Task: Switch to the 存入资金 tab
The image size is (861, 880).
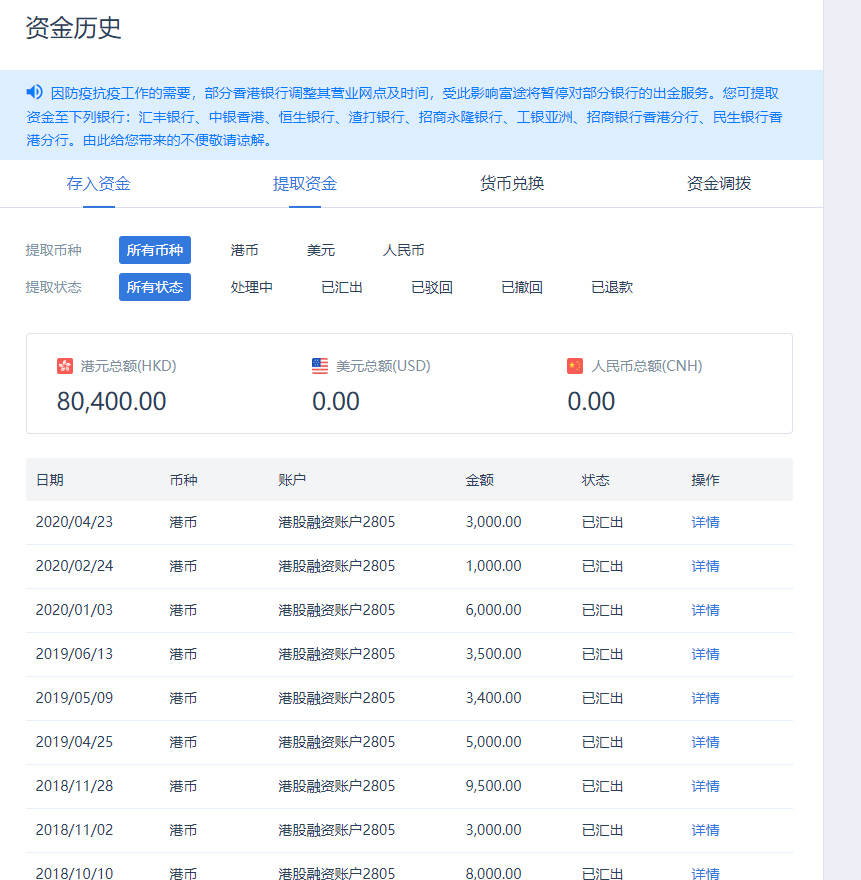Action: (x=99, y=184)
